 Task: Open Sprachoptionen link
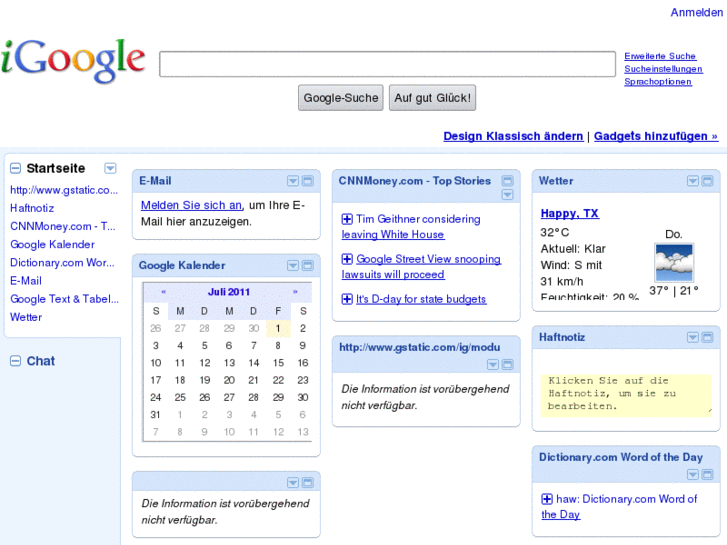658,82
